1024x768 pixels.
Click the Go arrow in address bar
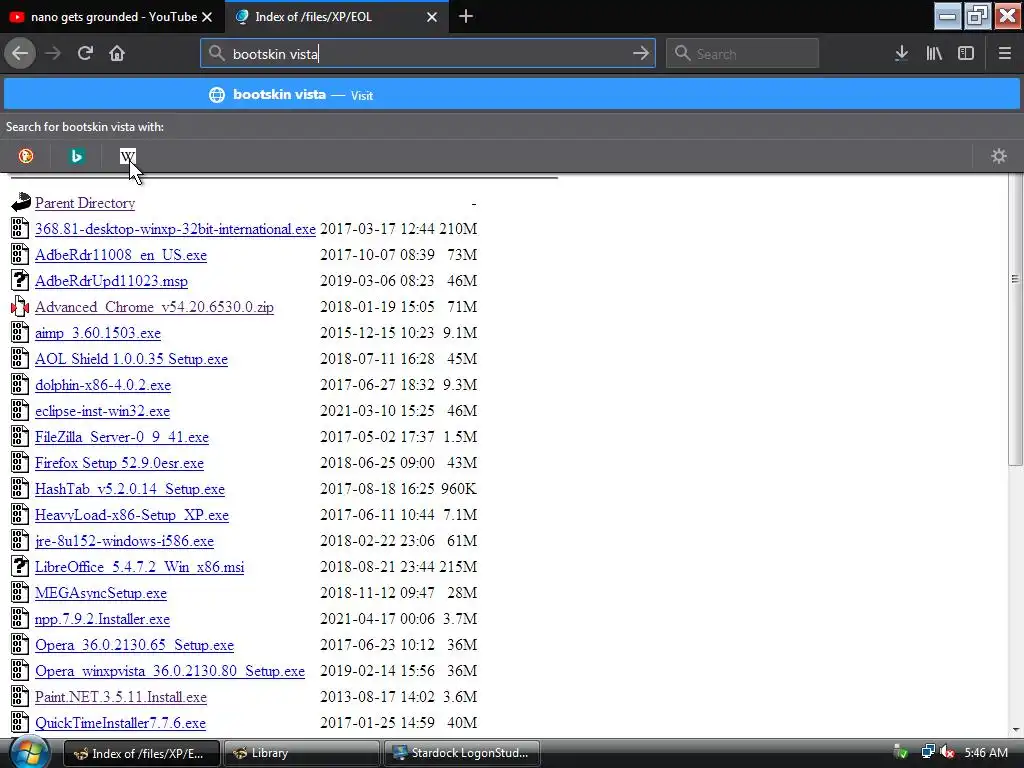point(641,53)
